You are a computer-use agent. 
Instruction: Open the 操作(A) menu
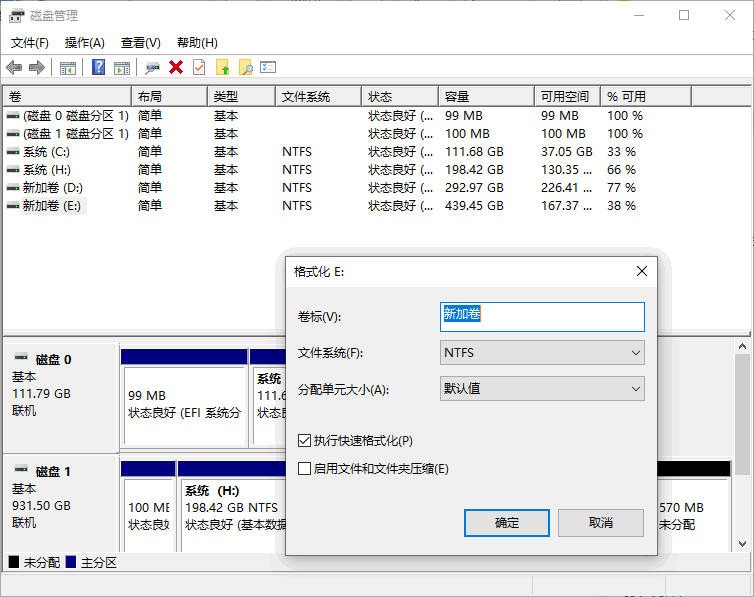coord(85,43)
